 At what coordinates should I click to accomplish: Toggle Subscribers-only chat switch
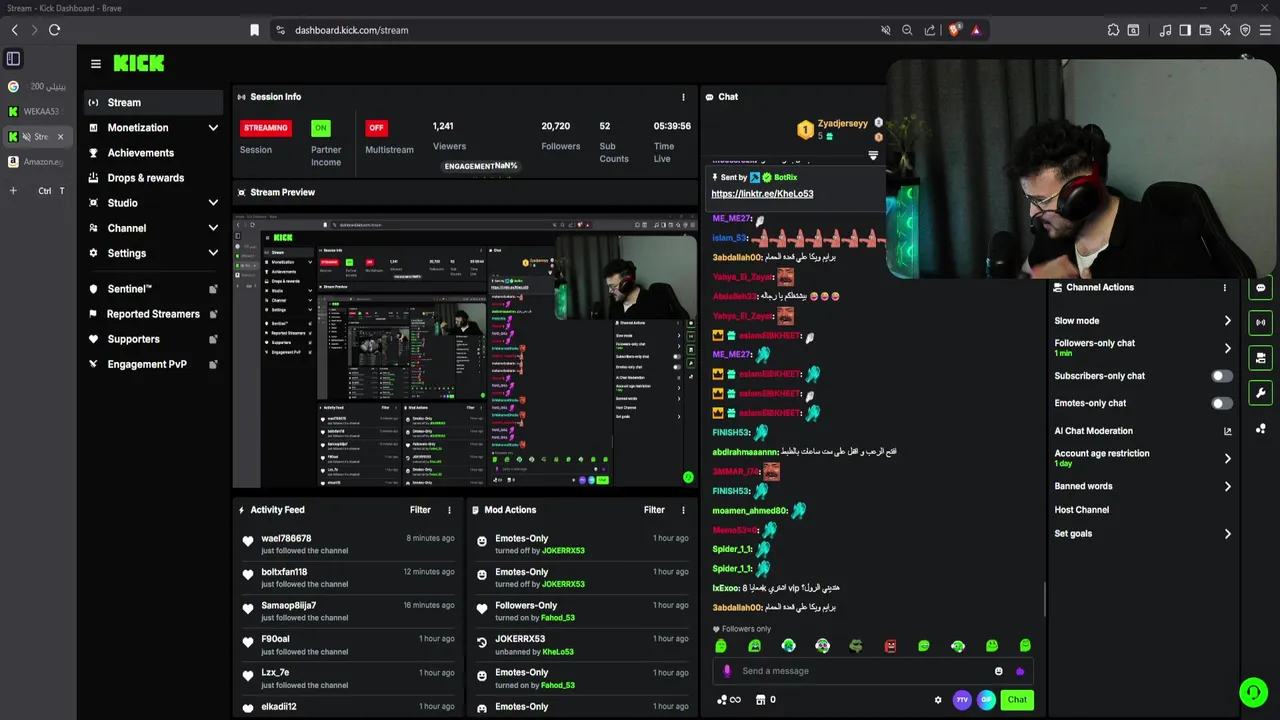point(1222,376)
